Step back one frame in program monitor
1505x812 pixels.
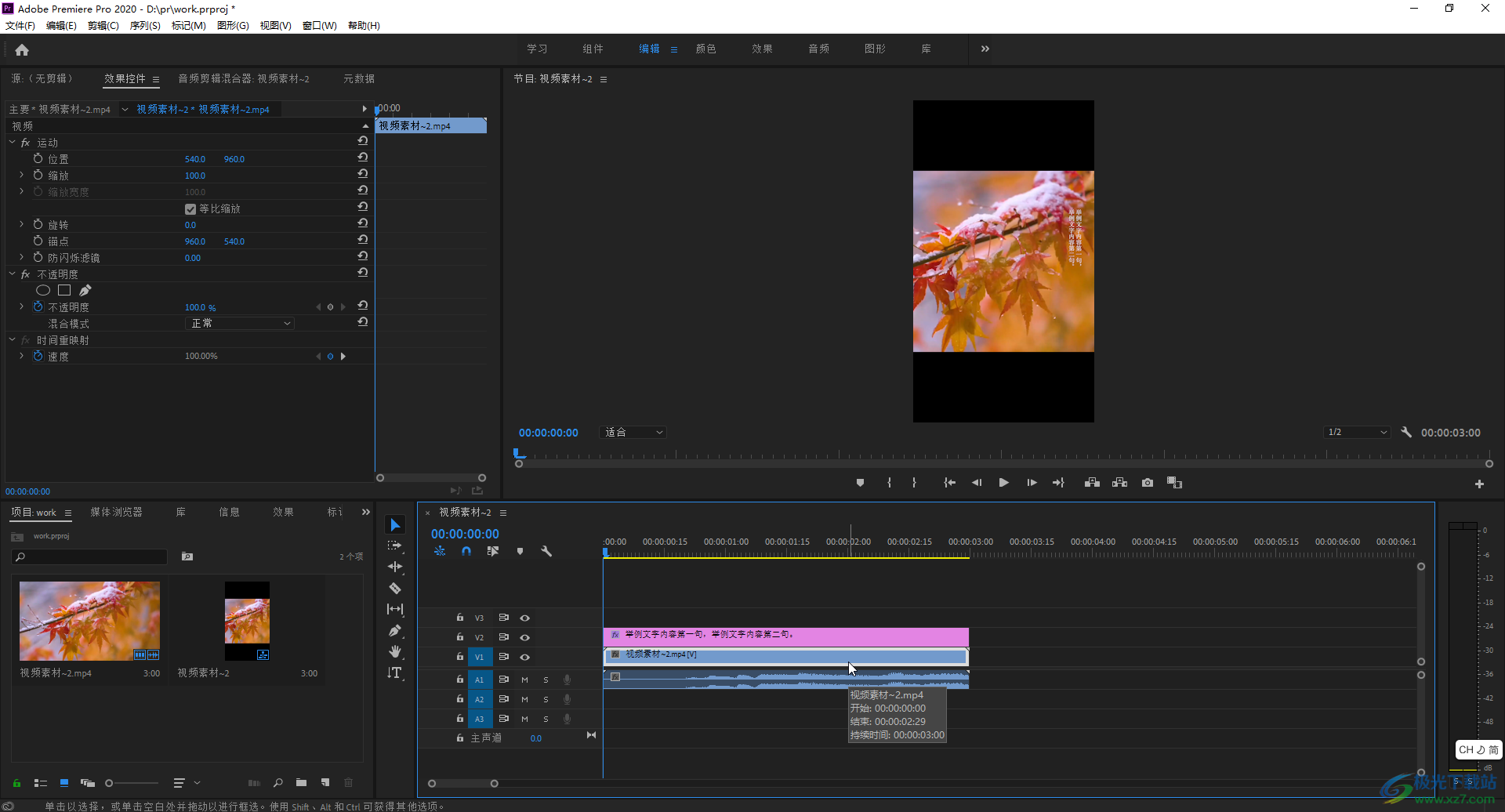tap(977, 483)
